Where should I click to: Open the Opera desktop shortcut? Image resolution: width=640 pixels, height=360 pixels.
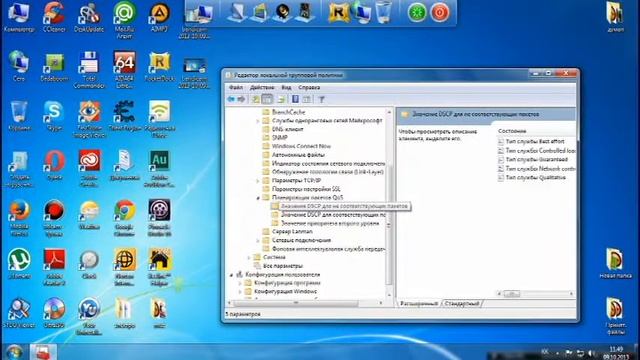pos(54,165)
